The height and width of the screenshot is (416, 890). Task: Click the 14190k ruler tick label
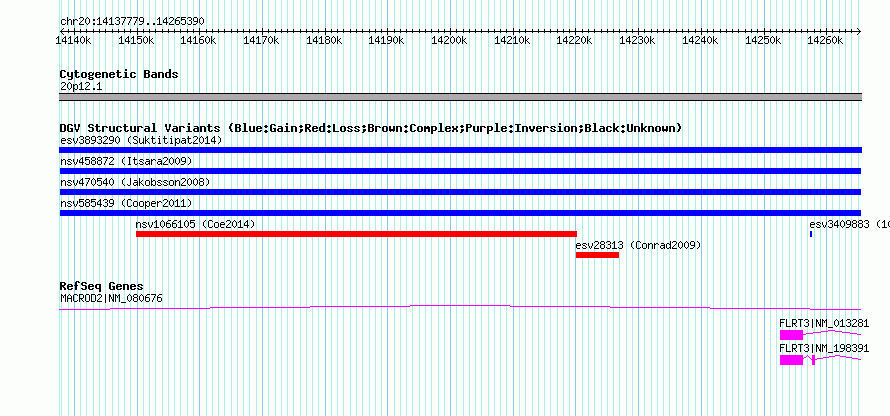[386, 40]
